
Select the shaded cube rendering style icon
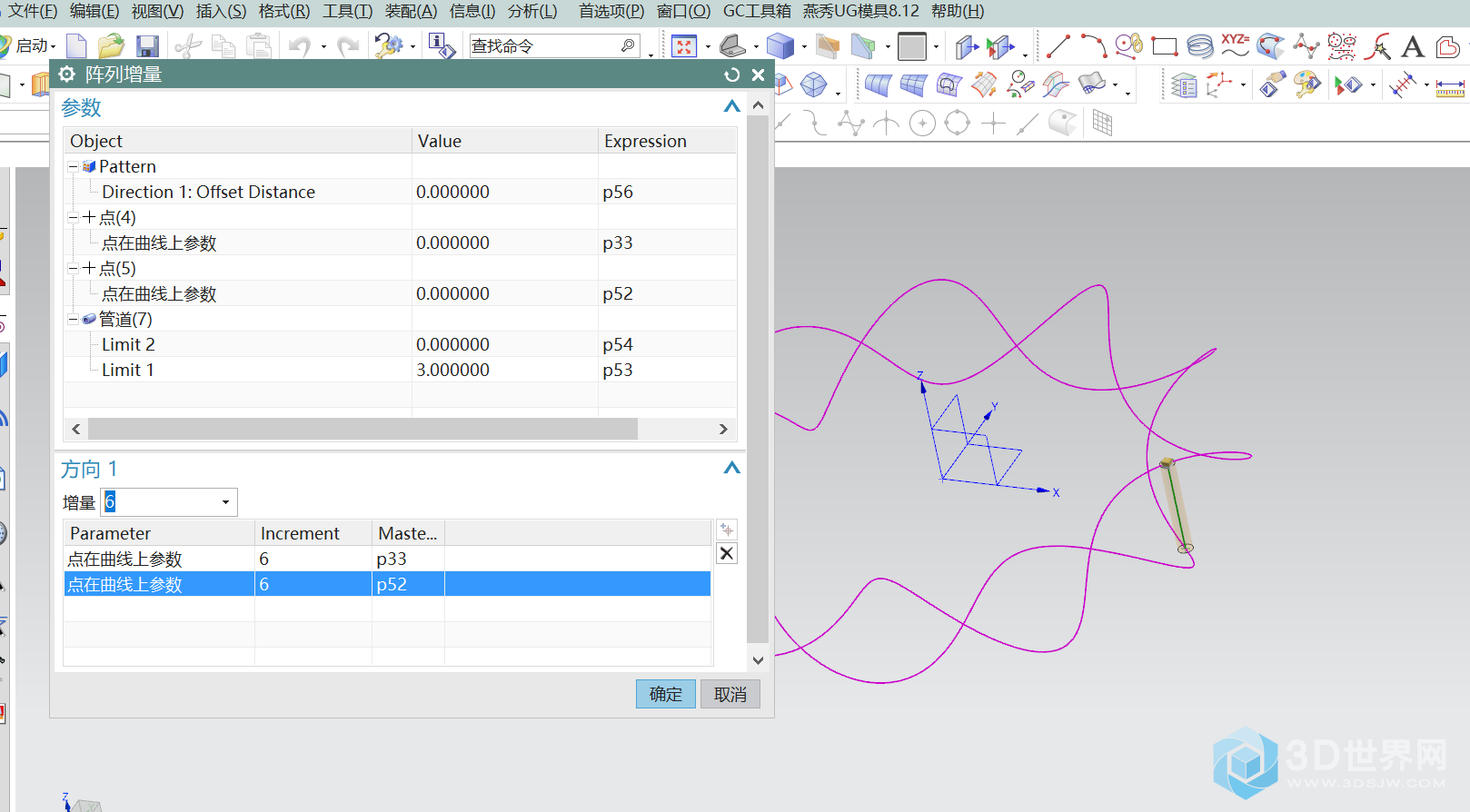[x=780, y=45]
